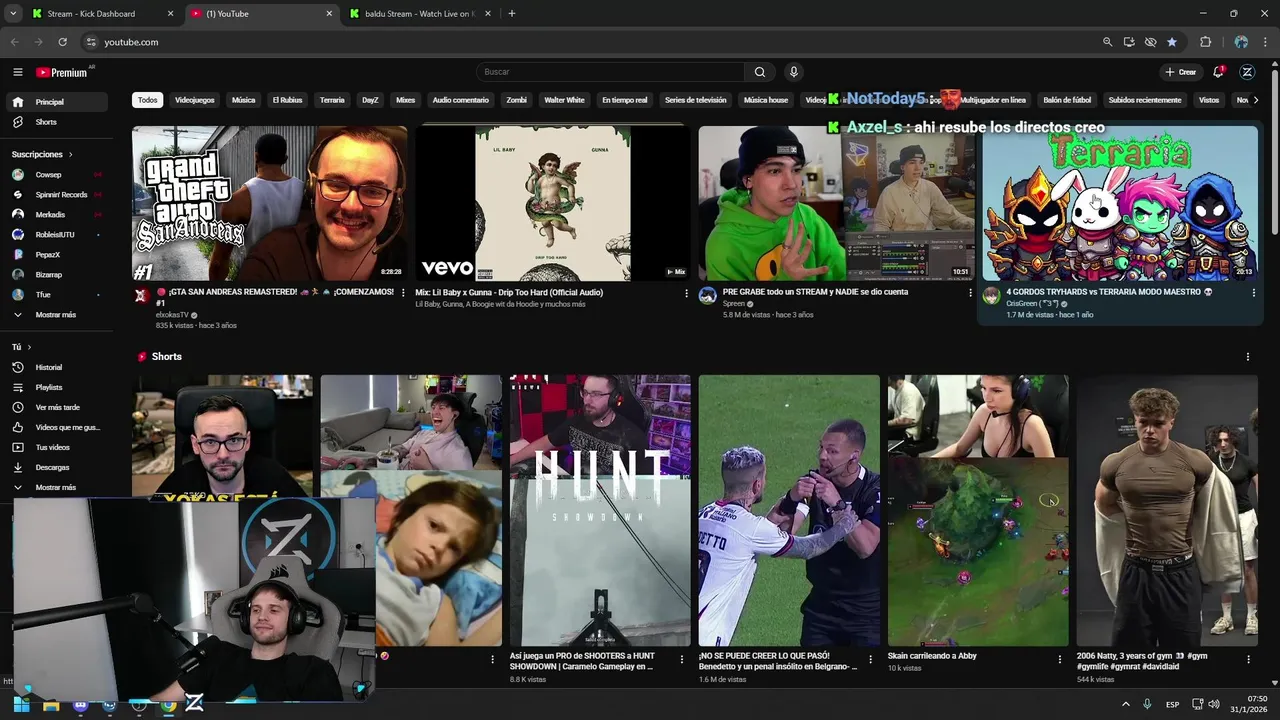Select the Música filter chip
The image size is (1280, 720).
click(244, 100)
